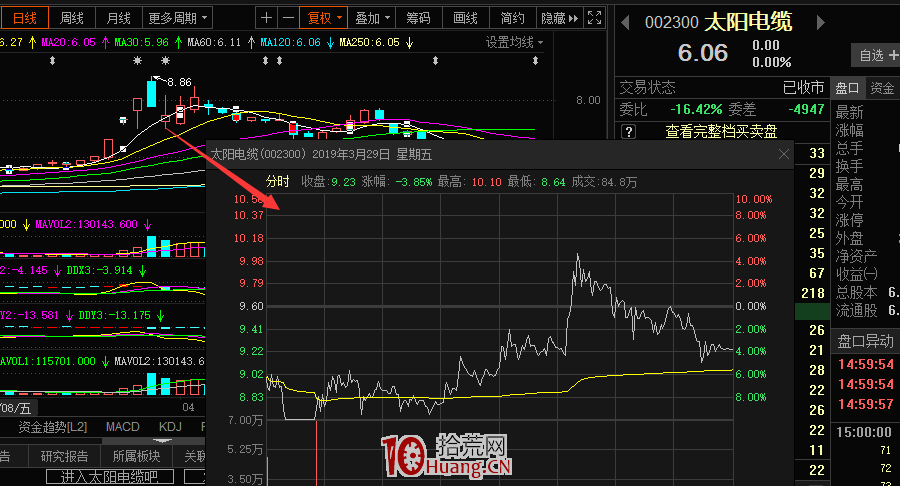Select the 资金 tab

[x=882, y=88]
